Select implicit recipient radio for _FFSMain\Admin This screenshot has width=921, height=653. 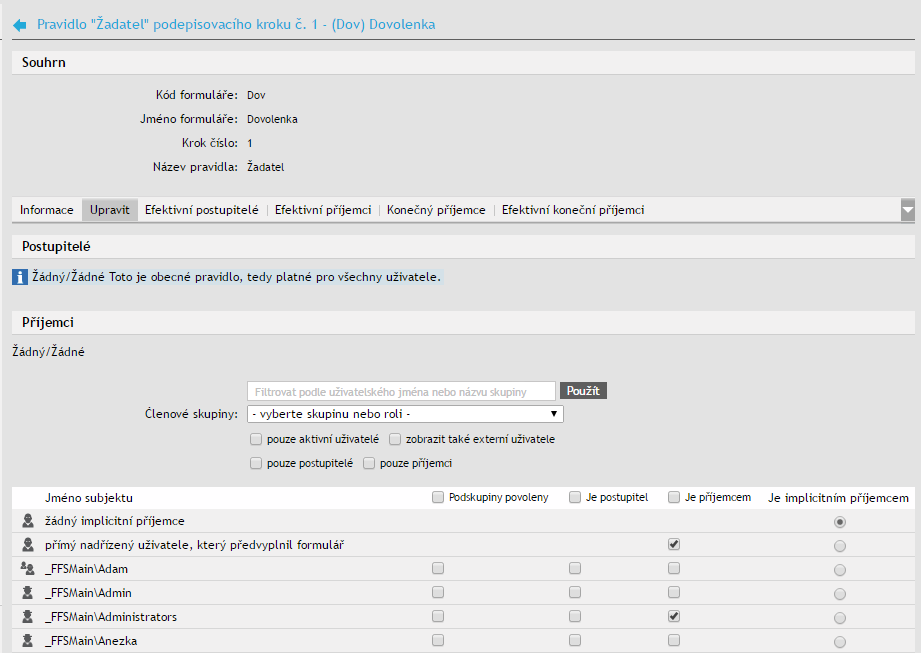pos(839,594)
